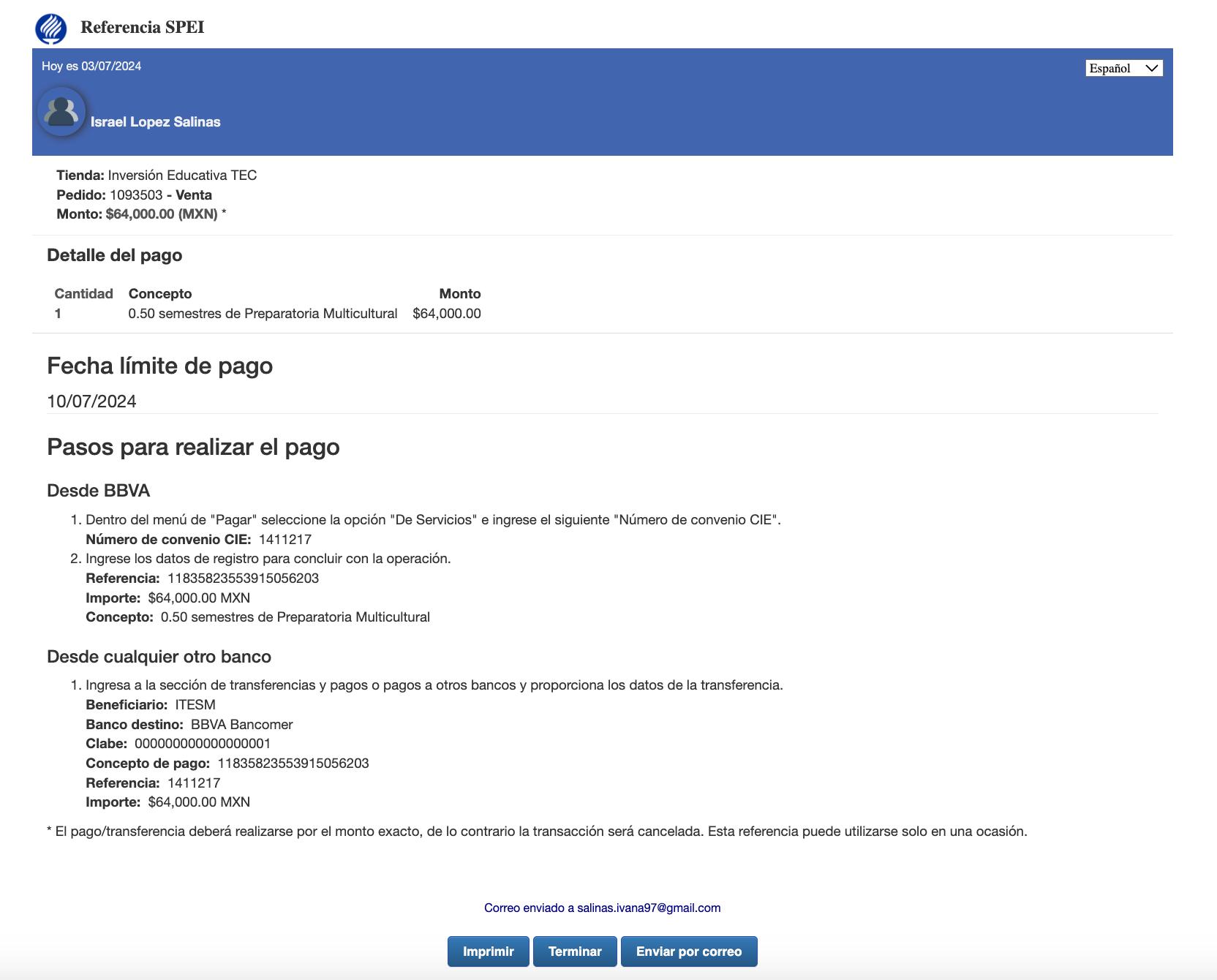Click the Concepto de pago number
Viewport: 1217px width, 980px height.
293,764
